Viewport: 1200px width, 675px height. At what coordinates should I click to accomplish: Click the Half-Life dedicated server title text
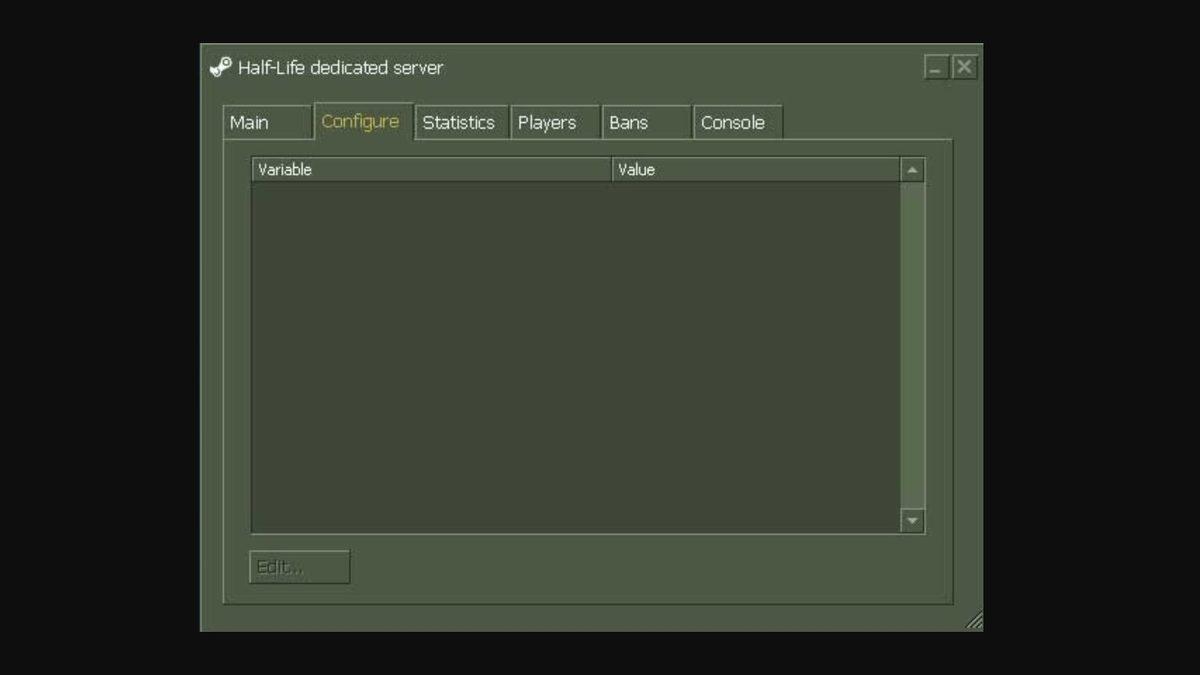click(x=340, y=67)
